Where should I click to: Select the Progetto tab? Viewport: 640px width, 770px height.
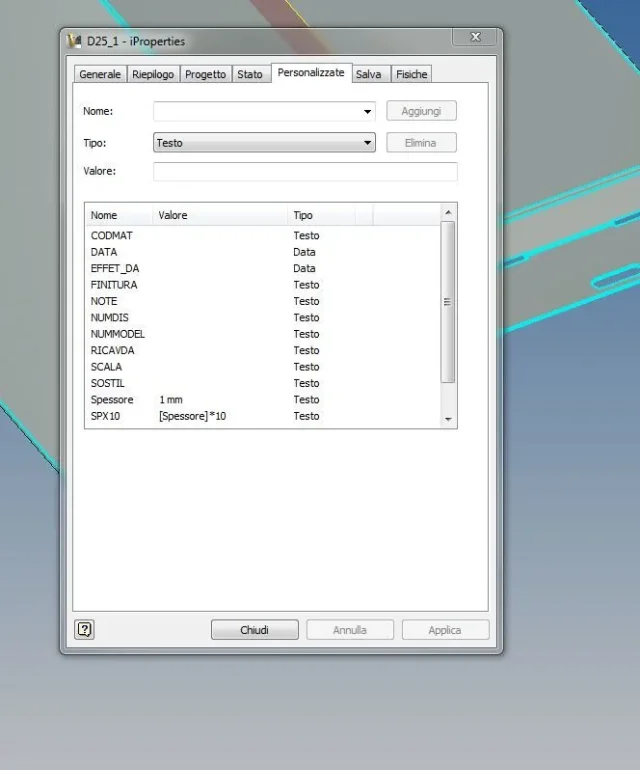(x=205, y=74)
